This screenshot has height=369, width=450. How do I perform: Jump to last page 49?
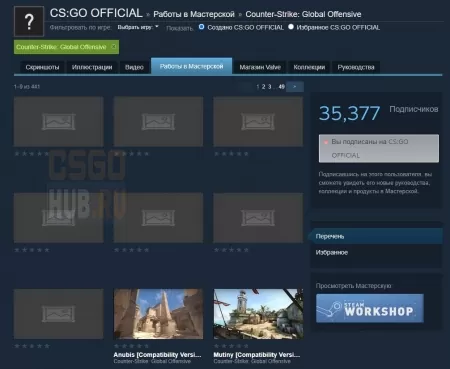click(282, 87)
